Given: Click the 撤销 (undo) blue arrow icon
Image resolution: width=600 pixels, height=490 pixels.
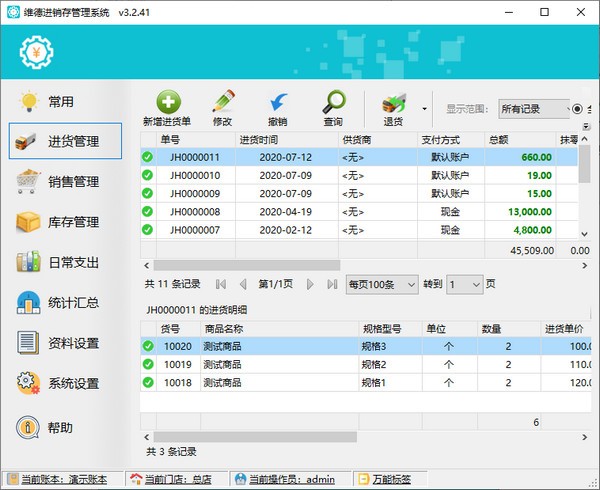Looking at the screenshot, I should point(277,102).
